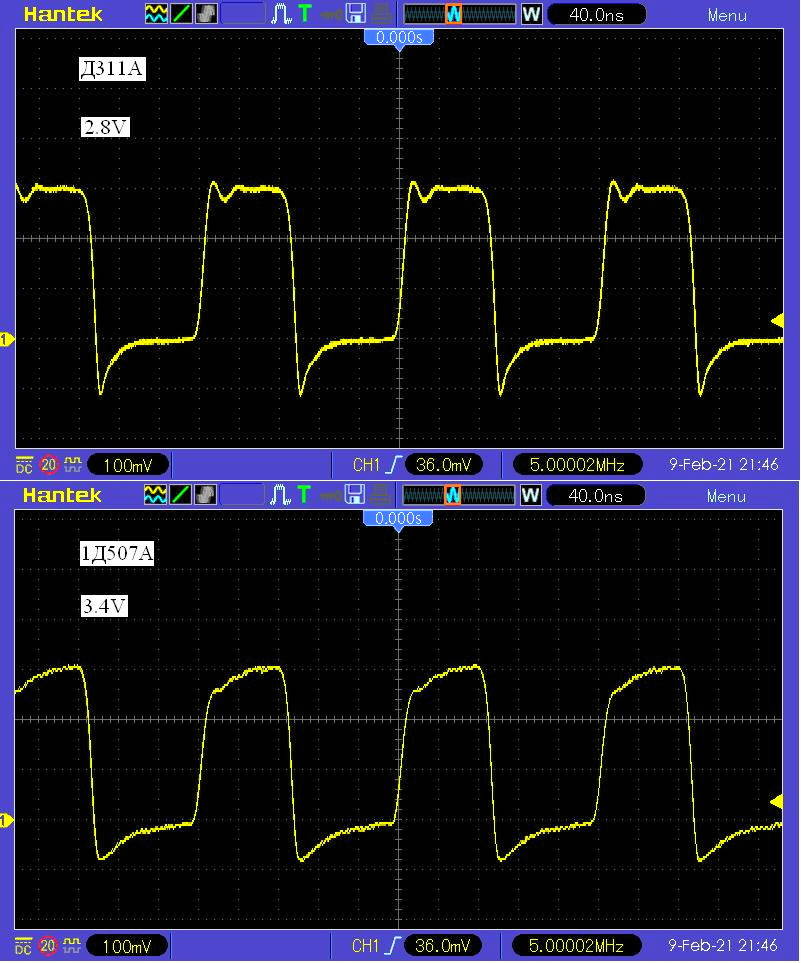
Task: Click the 9-Feb-21 21:46 timestamp in the Д311А capture
Action: click(x=724, y=465)
